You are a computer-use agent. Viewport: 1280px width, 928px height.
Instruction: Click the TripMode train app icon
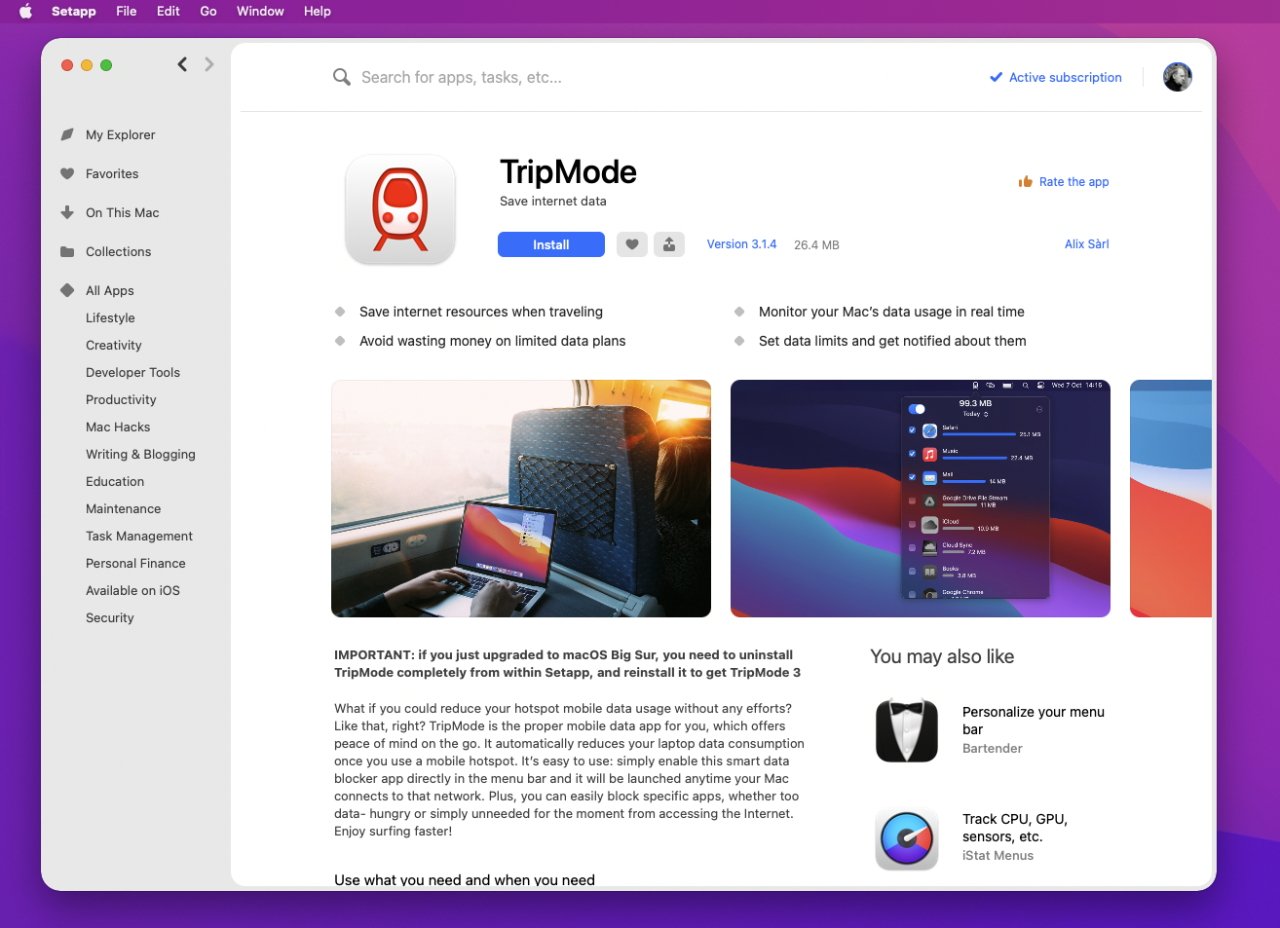(x=400, y=209)
